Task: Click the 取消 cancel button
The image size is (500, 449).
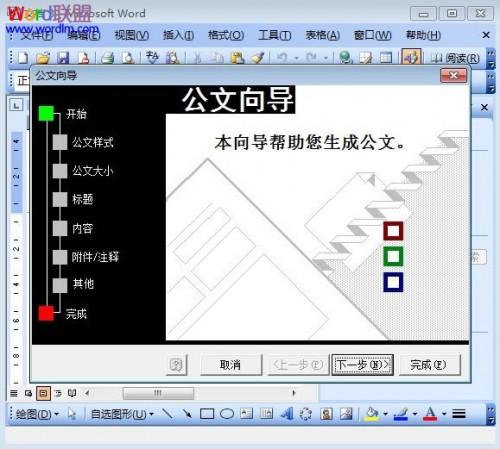Action: coord(231,365)
